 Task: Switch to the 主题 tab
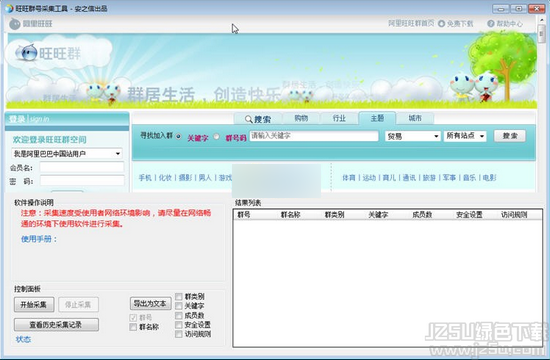377,118
